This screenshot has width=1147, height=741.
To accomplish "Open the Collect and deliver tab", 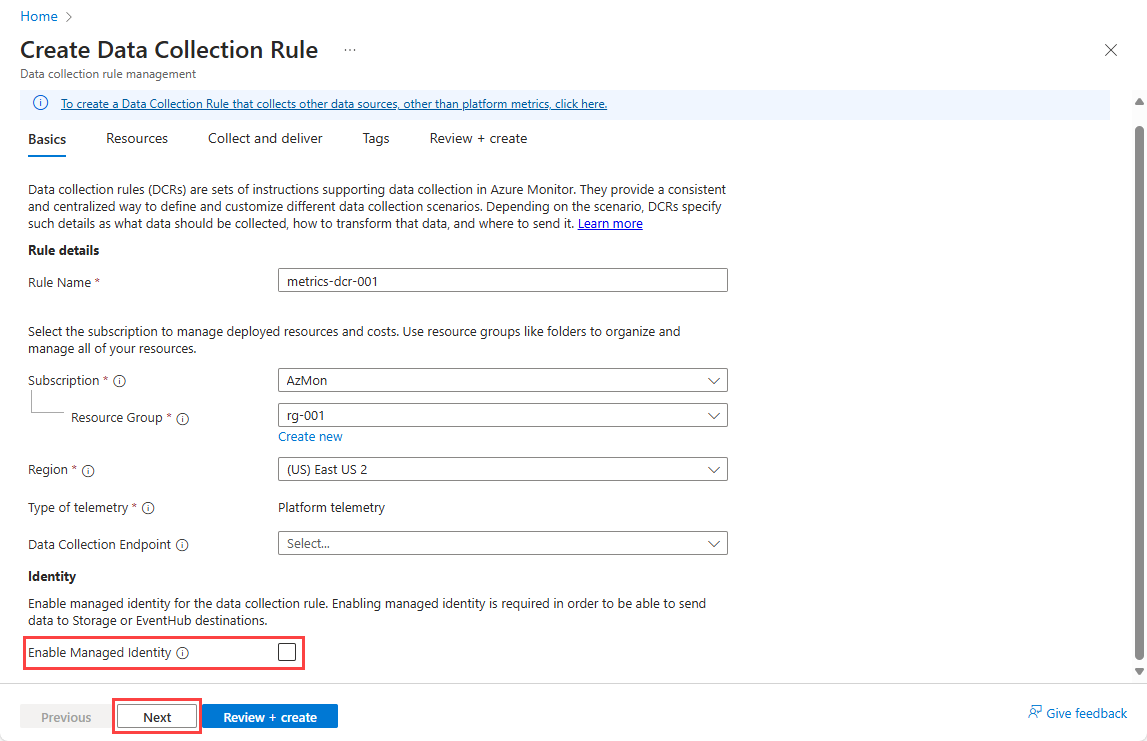I will [x=265, y=139].
